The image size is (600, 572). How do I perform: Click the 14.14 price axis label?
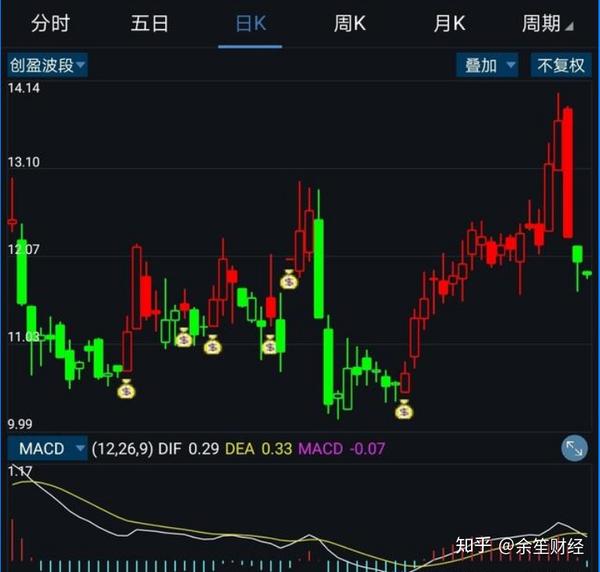coord(24,88)
